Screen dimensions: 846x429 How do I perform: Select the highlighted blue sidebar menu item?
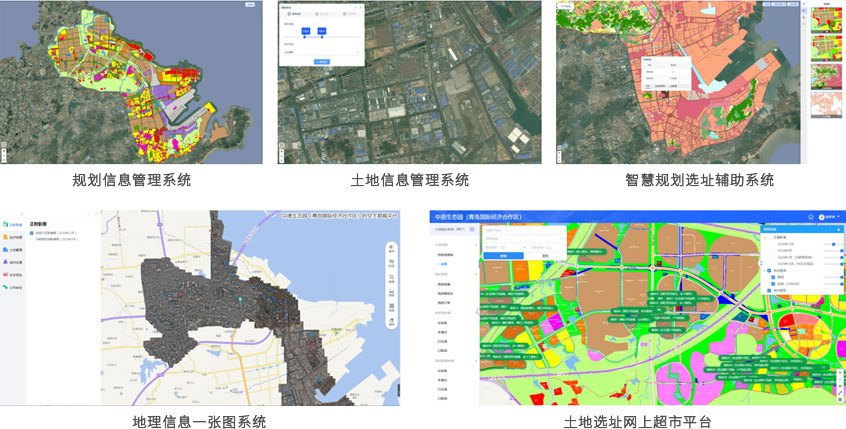point(446,264)
